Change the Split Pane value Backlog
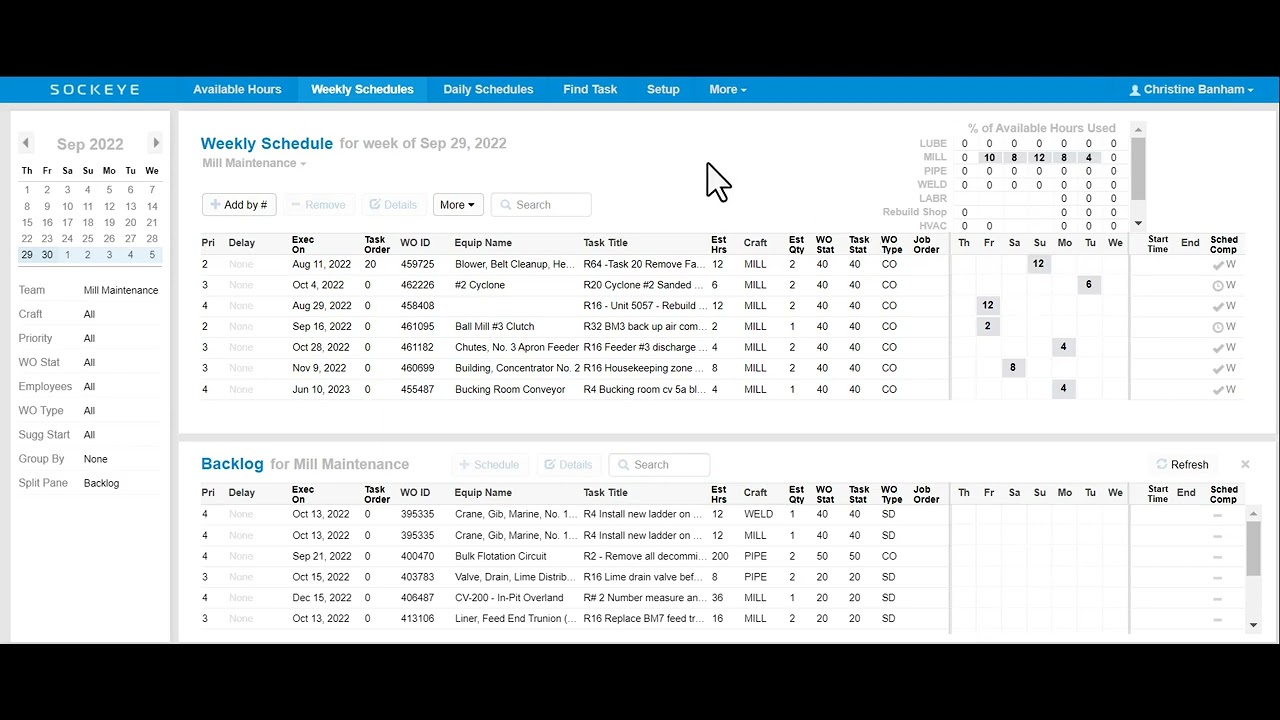The width and height of the screenshot is (1280, 720). 101,483
